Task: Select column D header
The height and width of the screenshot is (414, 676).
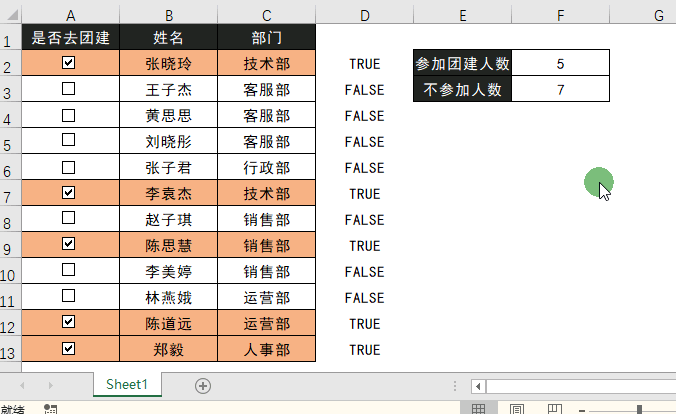Action: [364, 16]
